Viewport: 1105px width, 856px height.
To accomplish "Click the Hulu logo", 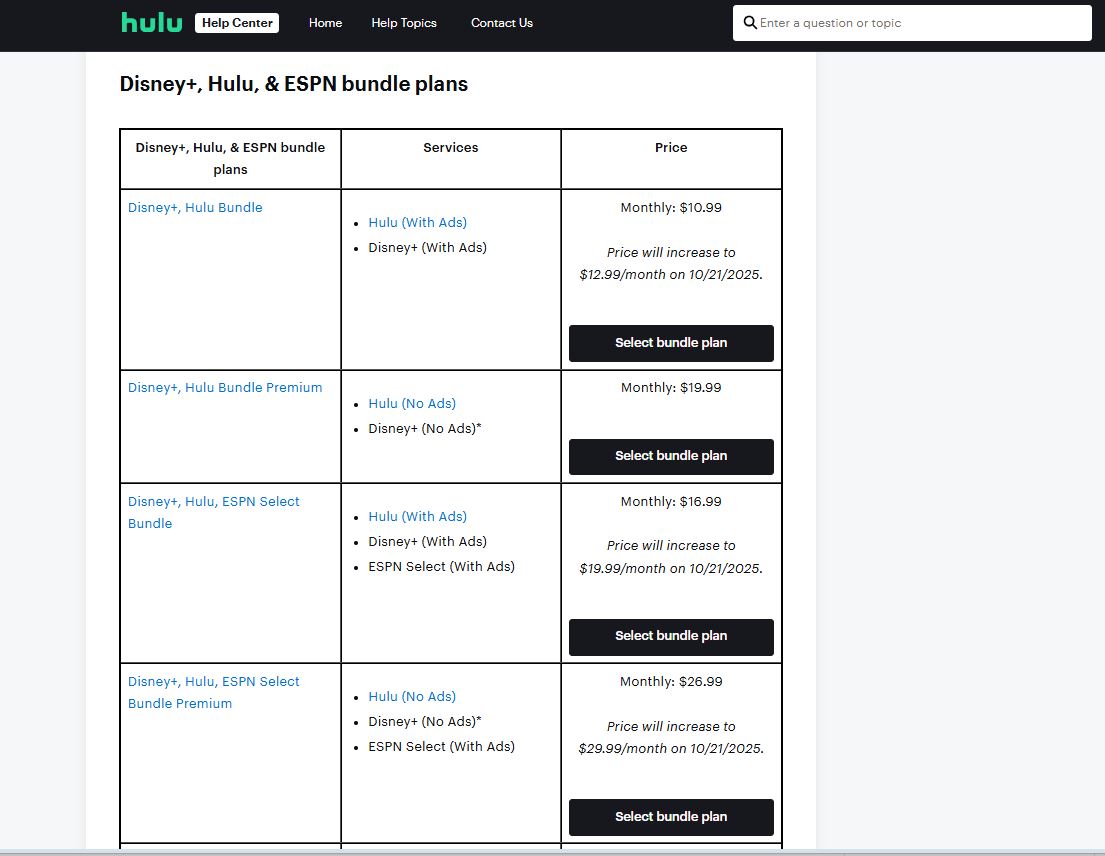I will click(152, 23).
